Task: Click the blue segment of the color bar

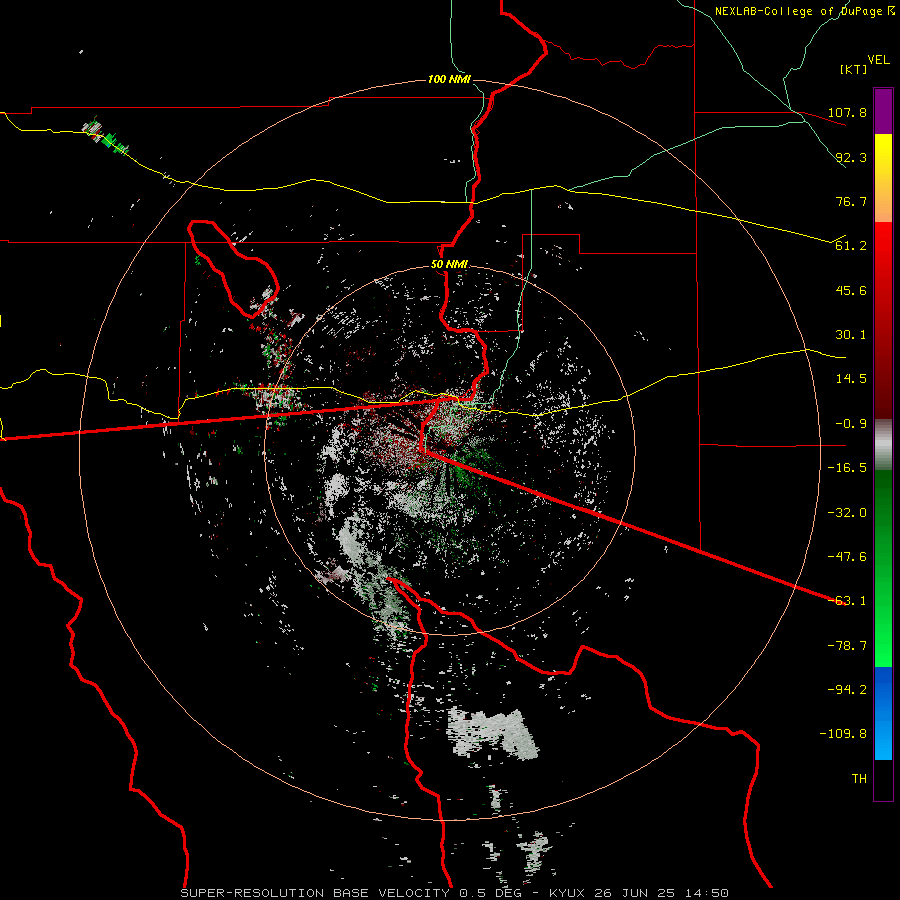Action: coord(883,713)
